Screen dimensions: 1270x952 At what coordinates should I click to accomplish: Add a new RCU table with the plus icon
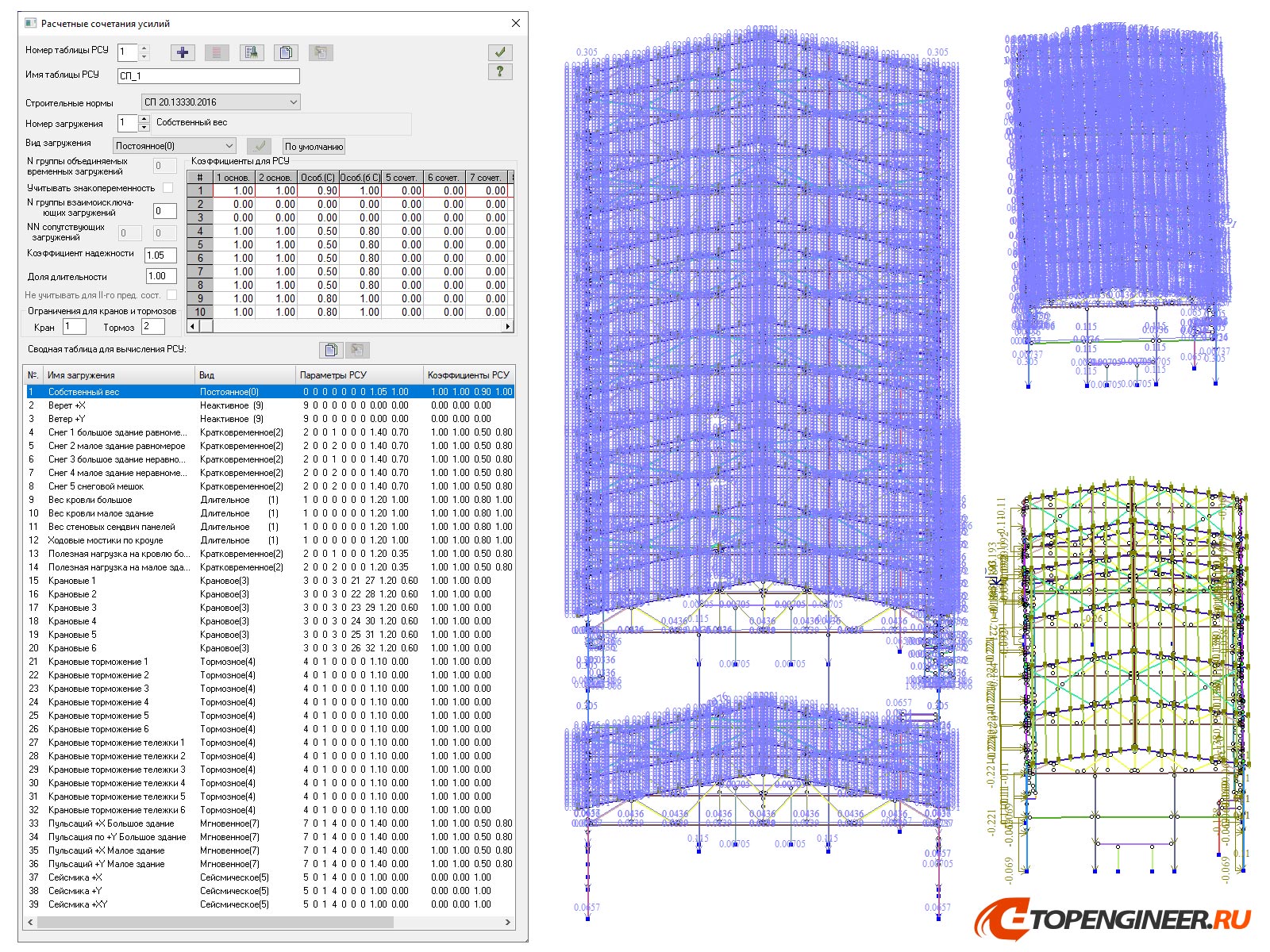click(182, 52)
